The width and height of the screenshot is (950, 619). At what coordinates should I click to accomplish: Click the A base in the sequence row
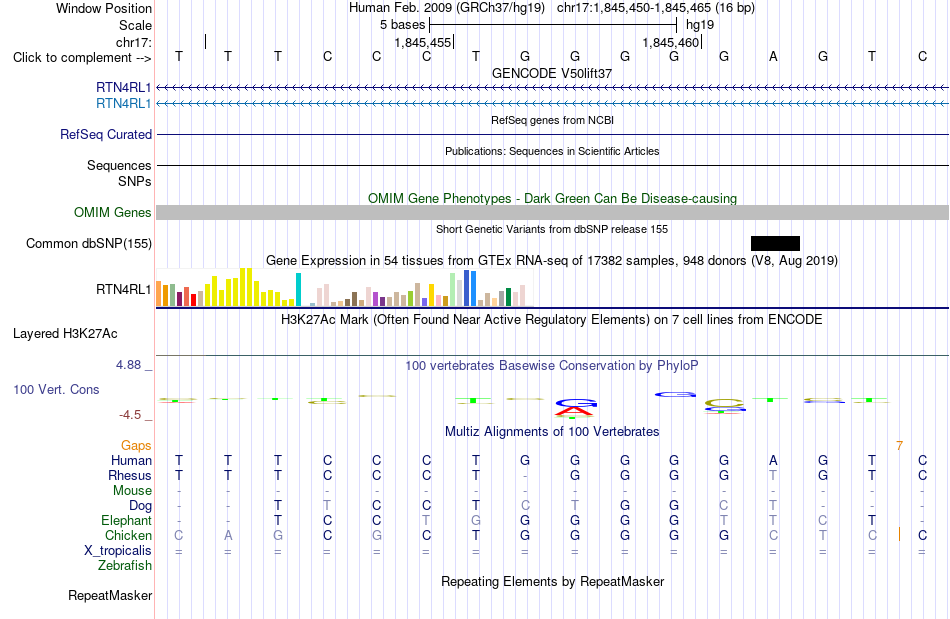coord(773,56)
